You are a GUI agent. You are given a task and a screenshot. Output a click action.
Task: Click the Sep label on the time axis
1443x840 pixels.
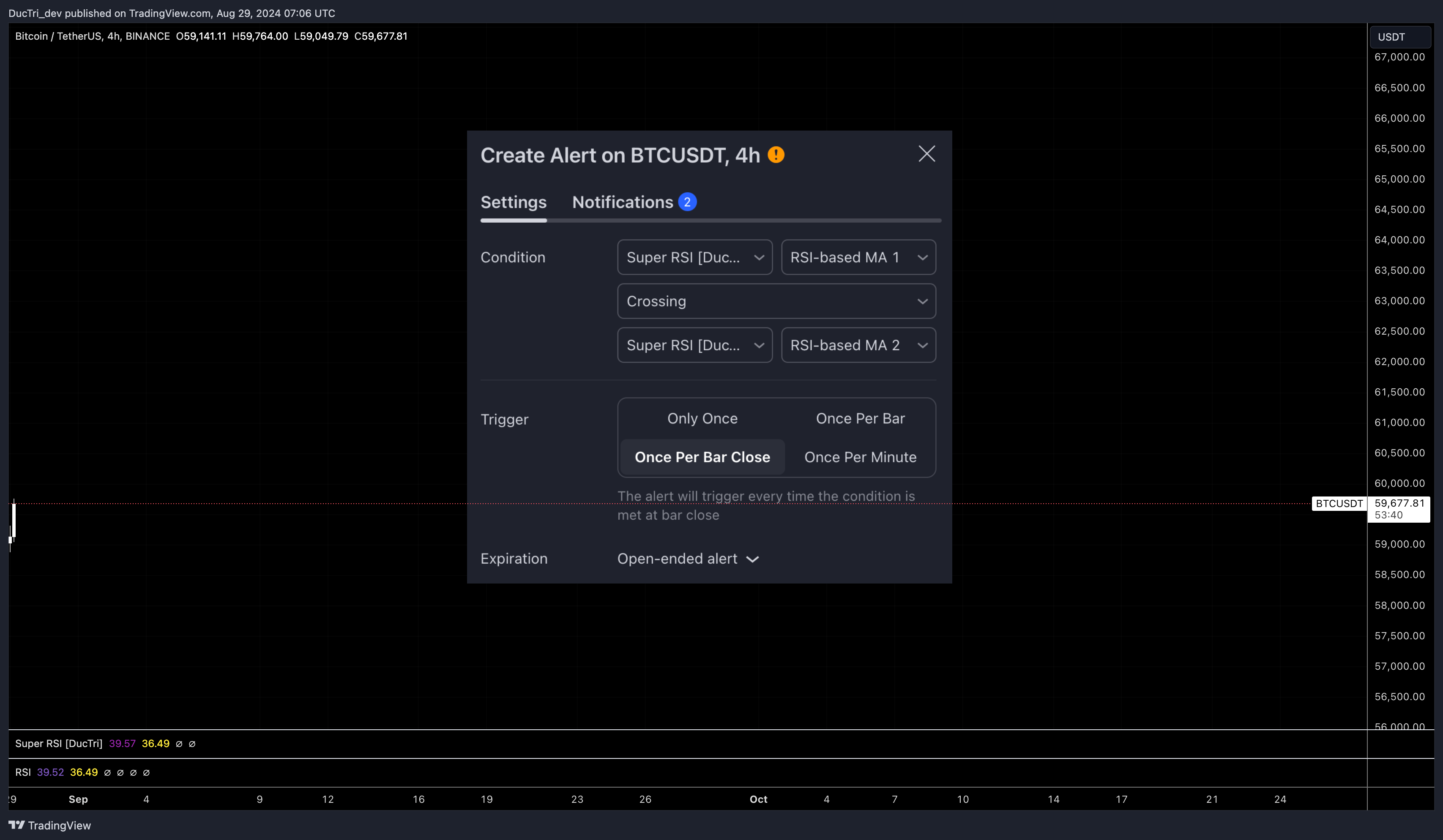tap(78, 799)
